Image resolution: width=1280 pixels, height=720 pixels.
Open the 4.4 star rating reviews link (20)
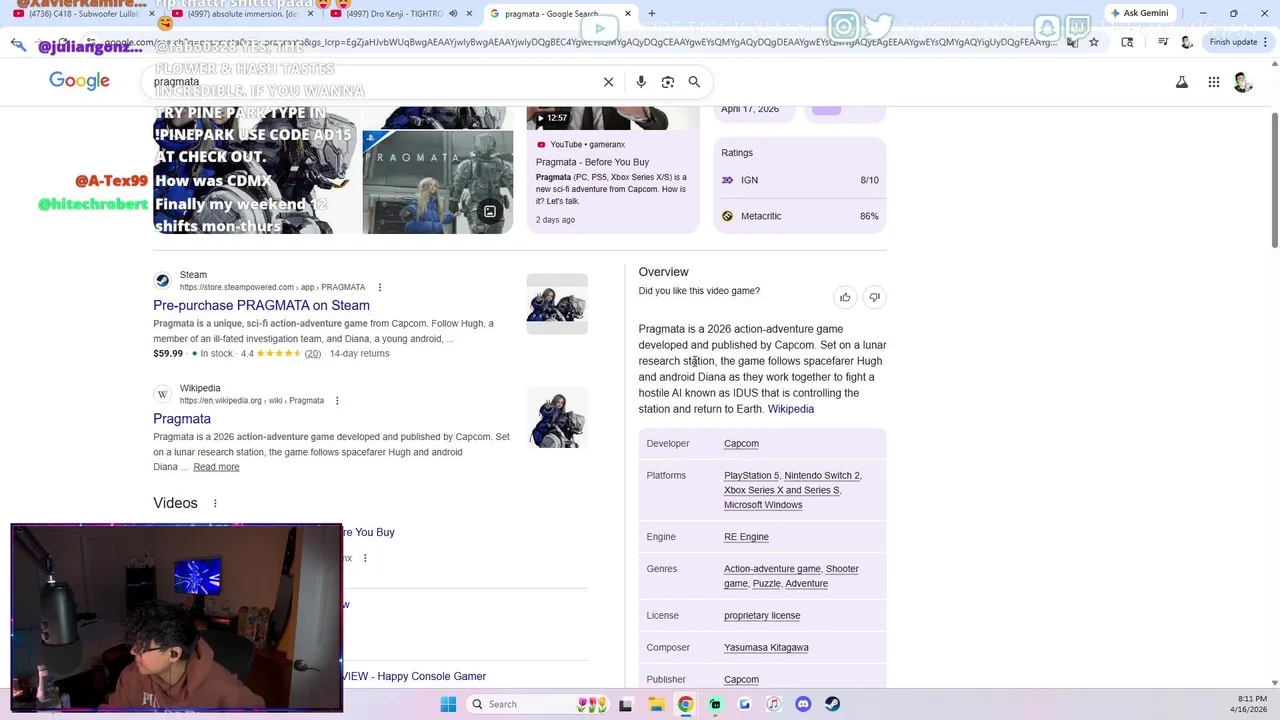coord(313,354)
